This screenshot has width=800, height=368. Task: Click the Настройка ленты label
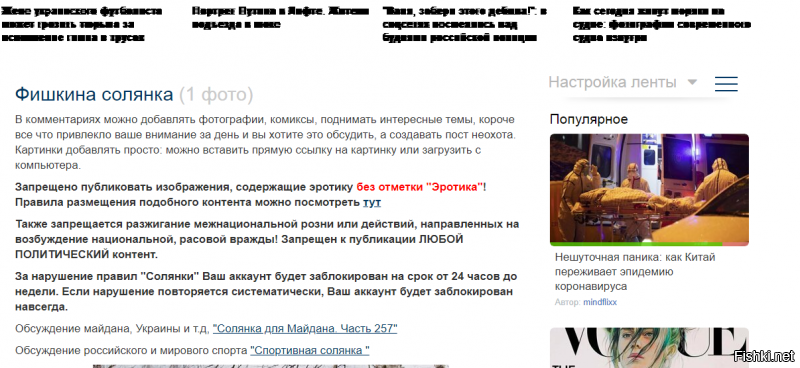(612, 82)
